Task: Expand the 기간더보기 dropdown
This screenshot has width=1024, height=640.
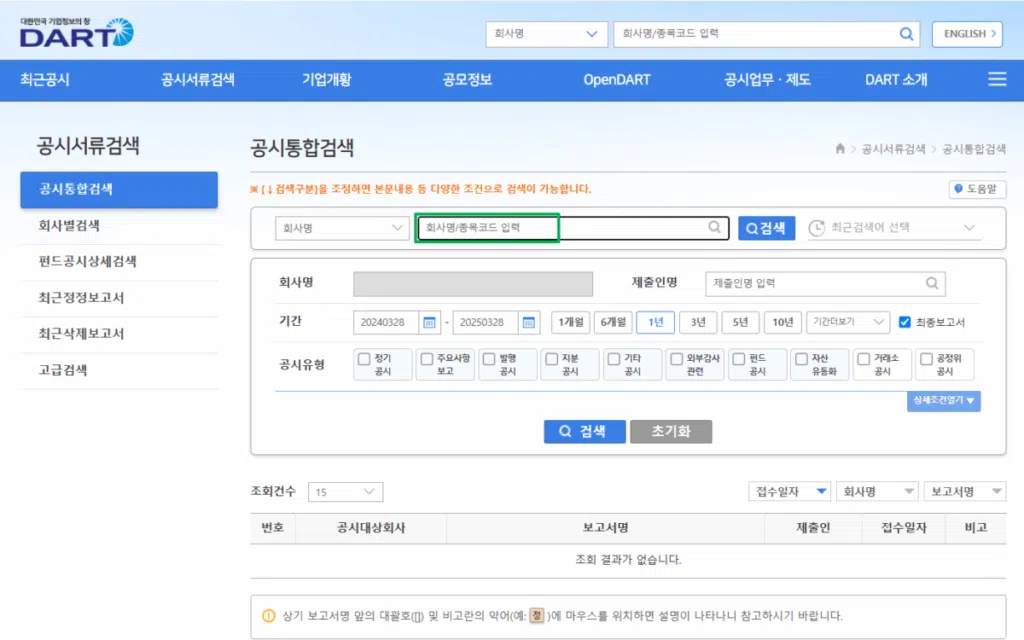Action: coord(846,322)
